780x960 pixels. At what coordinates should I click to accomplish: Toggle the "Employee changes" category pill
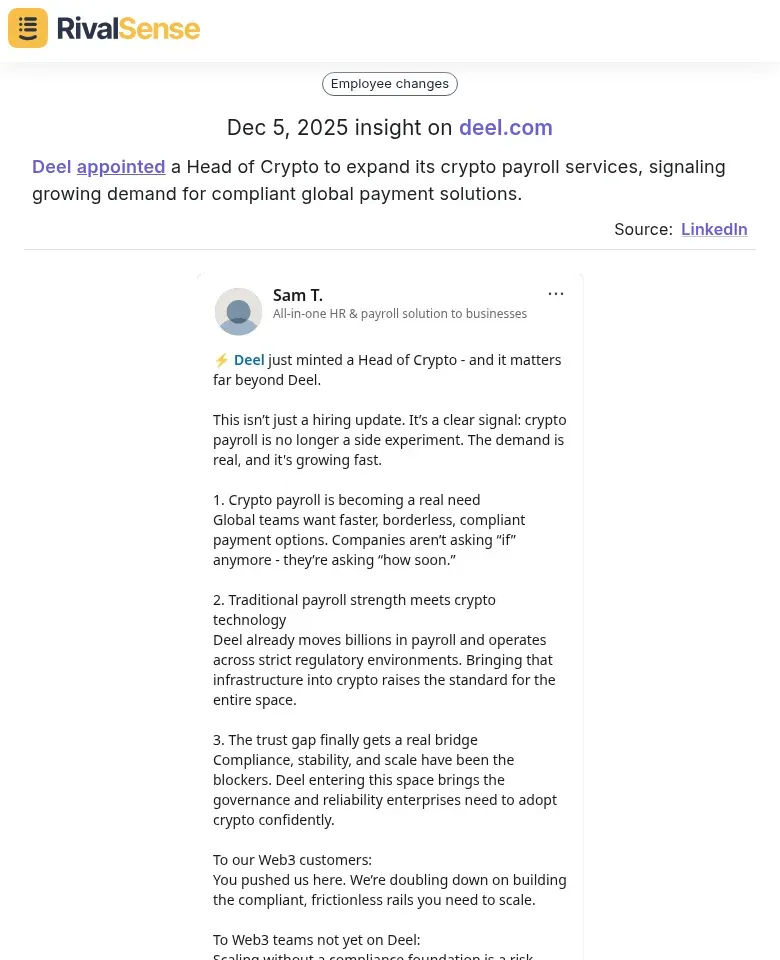click(x=389, y=83)
